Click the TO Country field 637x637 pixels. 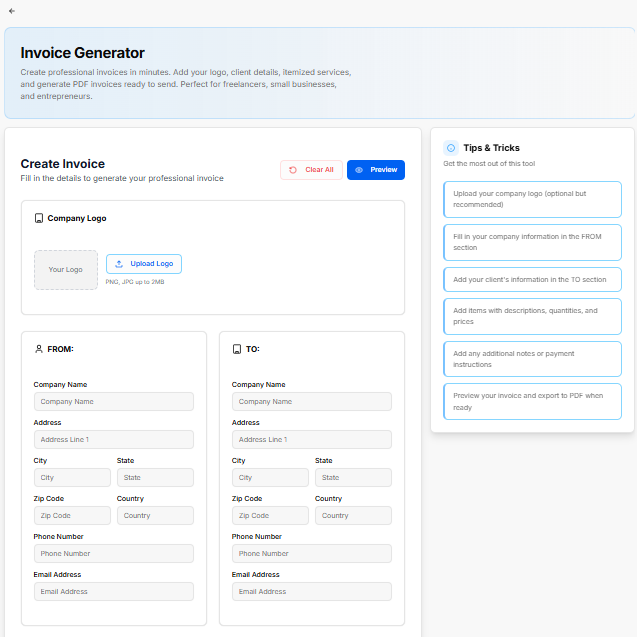pyautogui.click(x=353, y=516)
